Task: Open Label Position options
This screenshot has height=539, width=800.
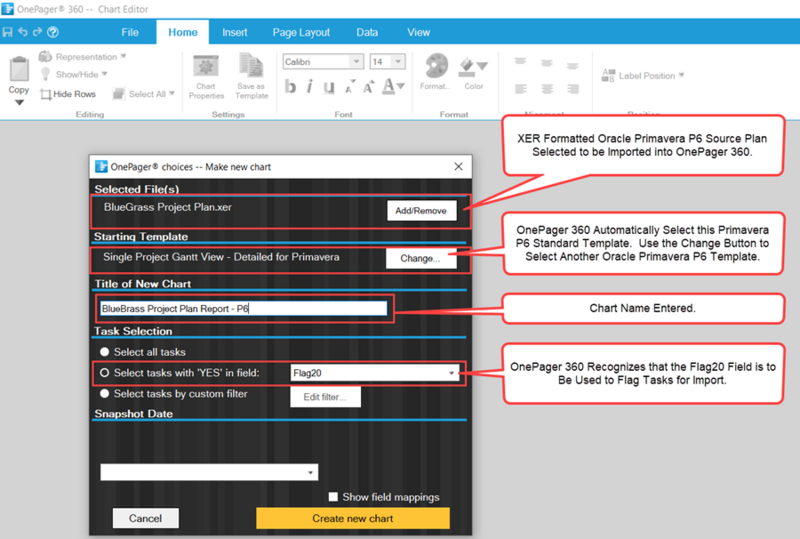Action: pyautogui.click(x=643, y=76)
